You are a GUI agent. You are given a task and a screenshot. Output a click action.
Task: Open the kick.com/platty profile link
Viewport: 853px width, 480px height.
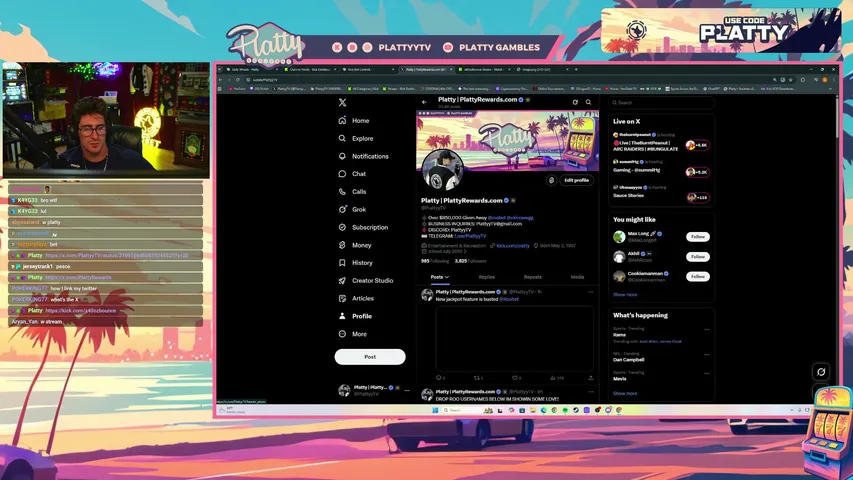[513, 246]
